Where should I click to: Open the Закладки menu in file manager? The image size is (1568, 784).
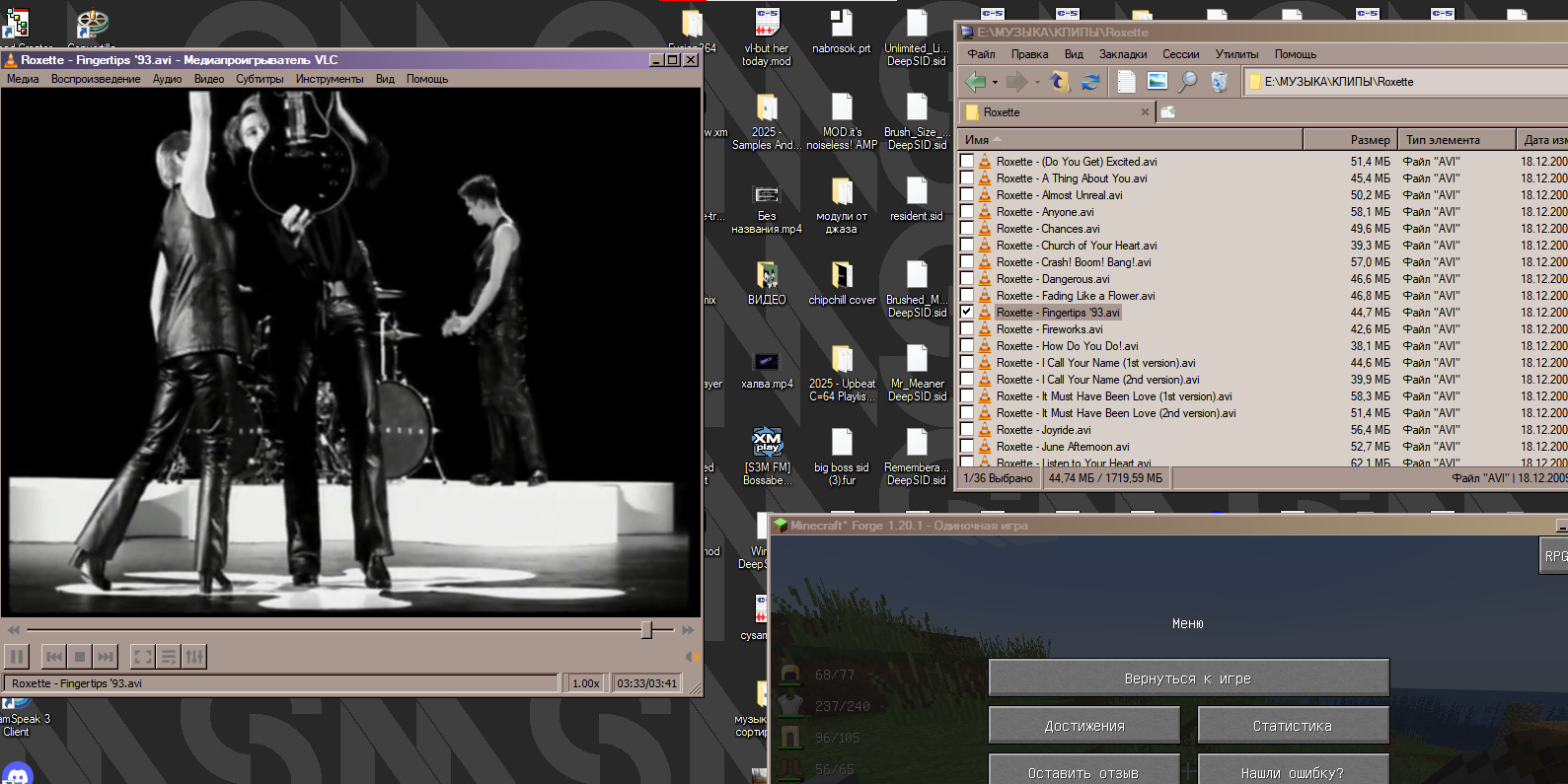pyautogui.click(x=1123, y=54)
